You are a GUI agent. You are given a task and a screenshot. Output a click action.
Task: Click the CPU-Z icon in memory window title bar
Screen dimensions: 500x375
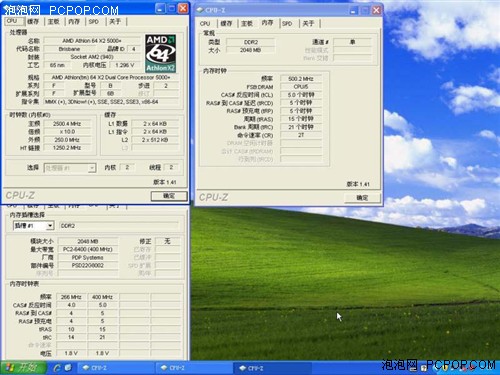pyautogui.click(x=200, y=10)
